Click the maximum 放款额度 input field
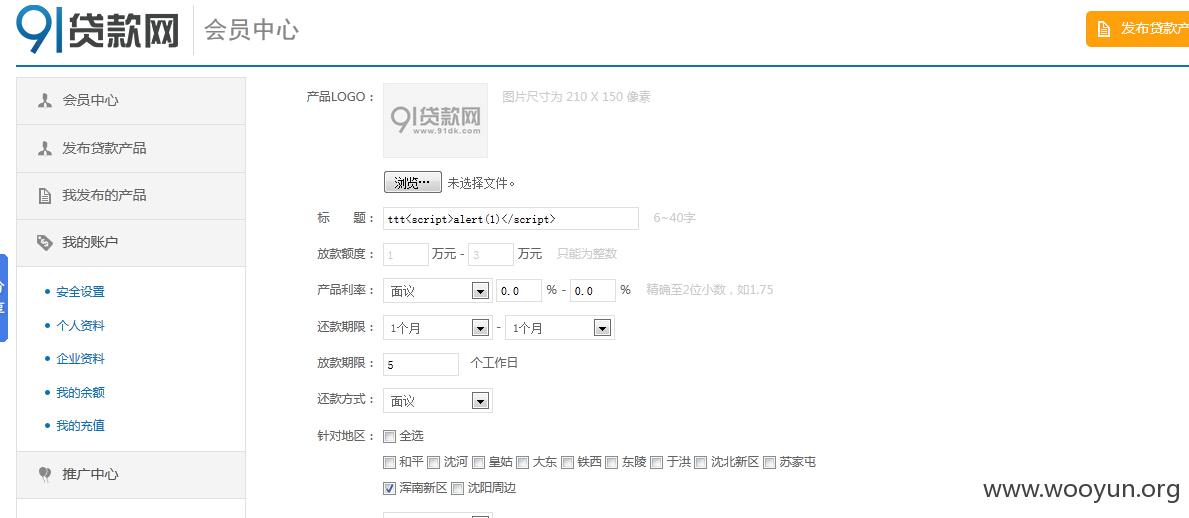 [491, 255]
